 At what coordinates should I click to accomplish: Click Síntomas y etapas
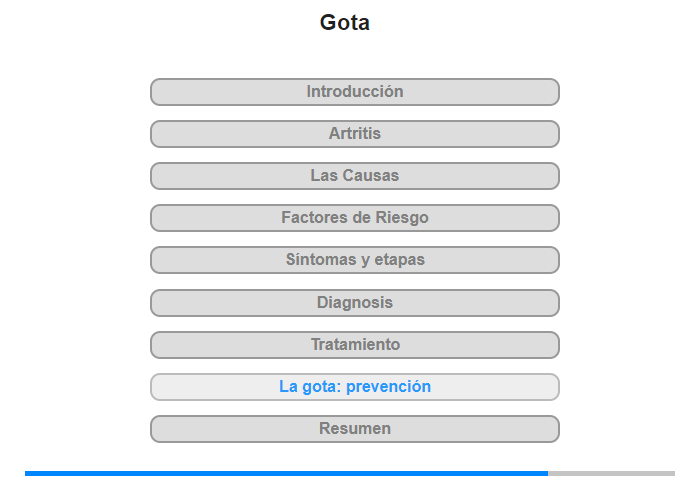[x=354, y=260]
